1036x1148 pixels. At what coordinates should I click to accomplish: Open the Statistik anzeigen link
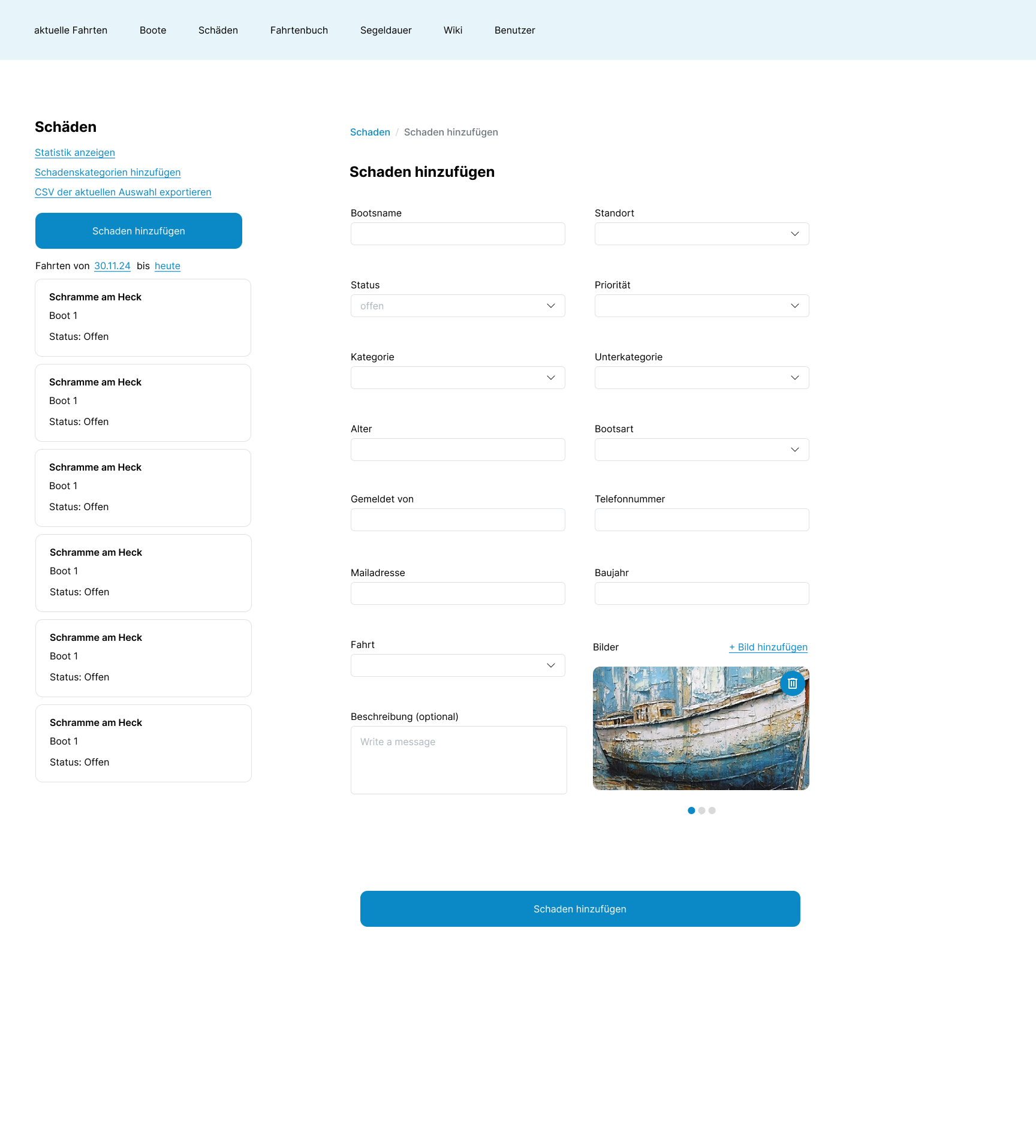(x=75, y=152)
